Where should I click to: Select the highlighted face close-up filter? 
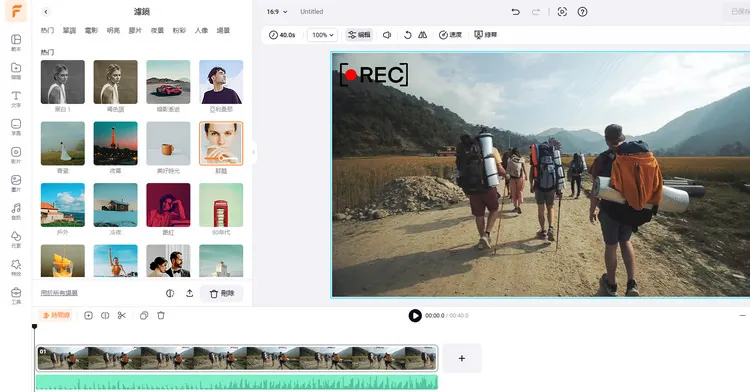click(221, 143)
